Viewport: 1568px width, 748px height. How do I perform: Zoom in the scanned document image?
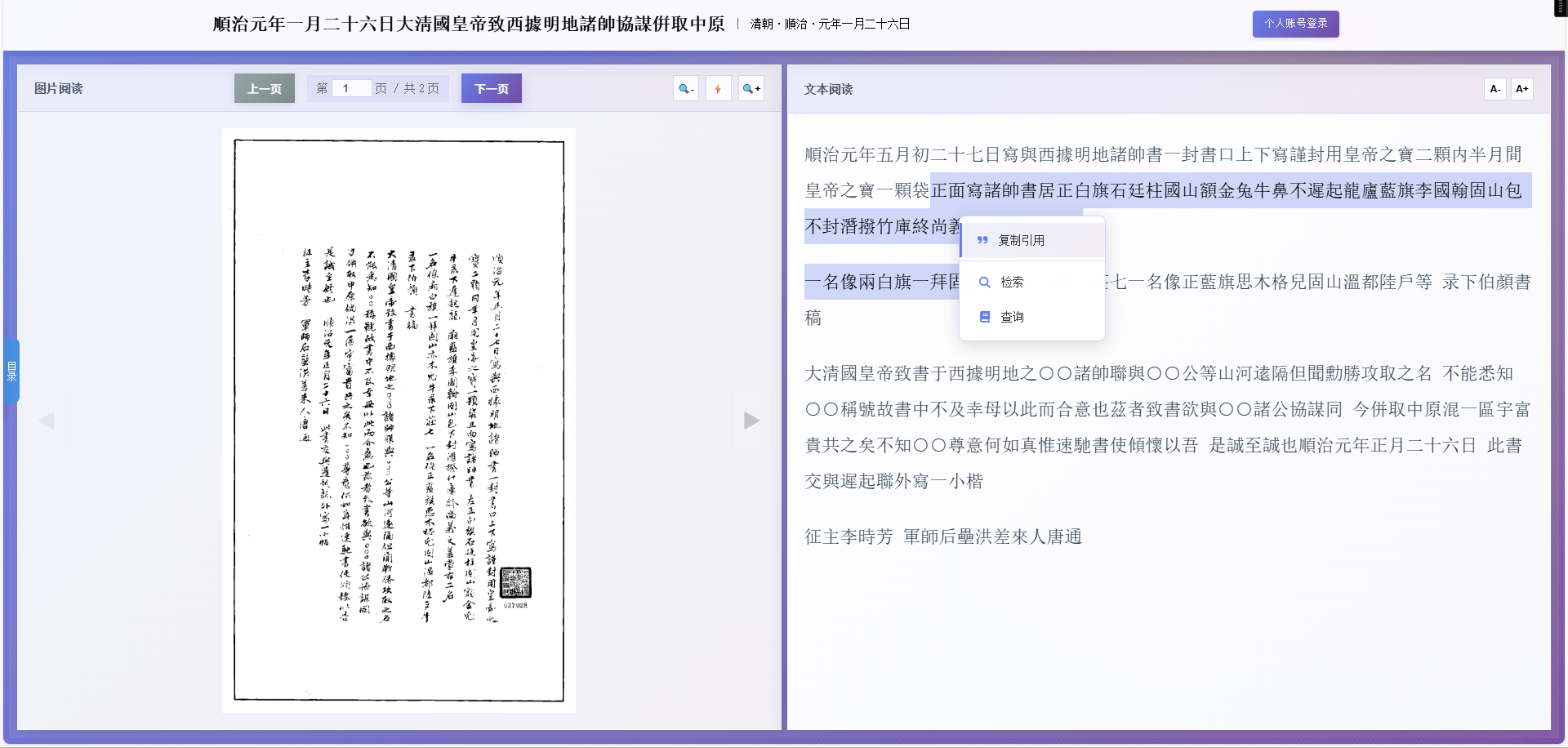coord(751,88)
